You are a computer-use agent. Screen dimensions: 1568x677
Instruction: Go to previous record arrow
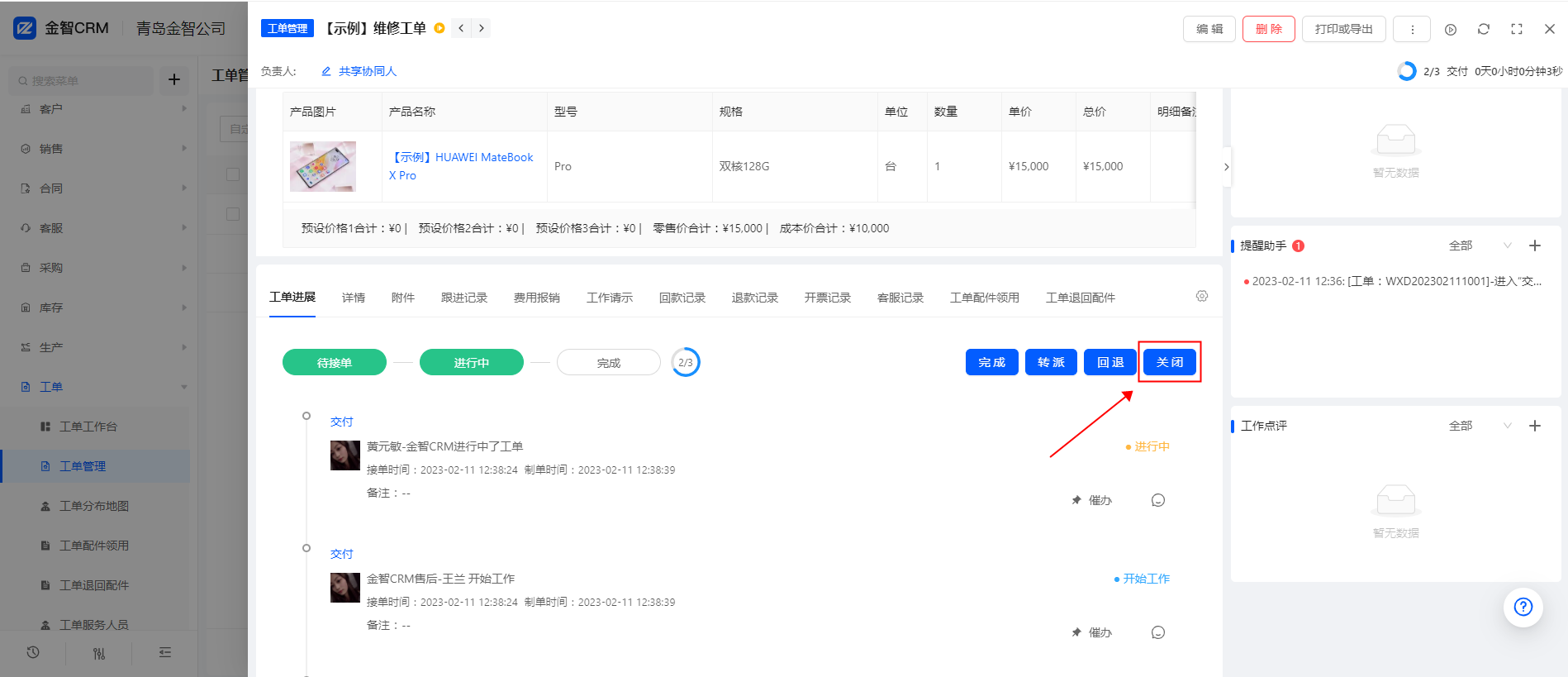point(461,28)
